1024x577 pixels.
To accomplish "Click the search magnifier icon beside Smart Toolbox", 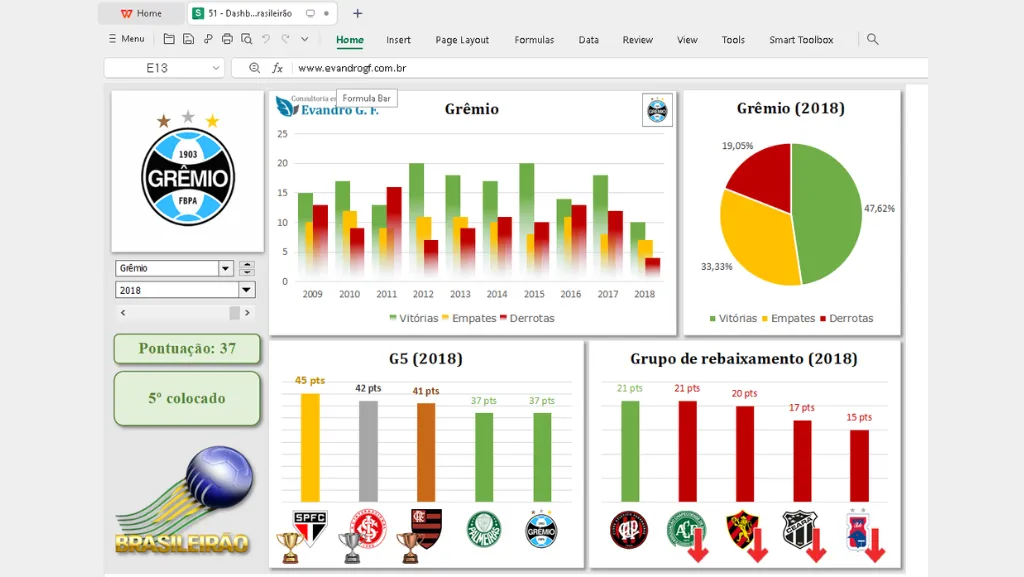I will coord(872,39).
